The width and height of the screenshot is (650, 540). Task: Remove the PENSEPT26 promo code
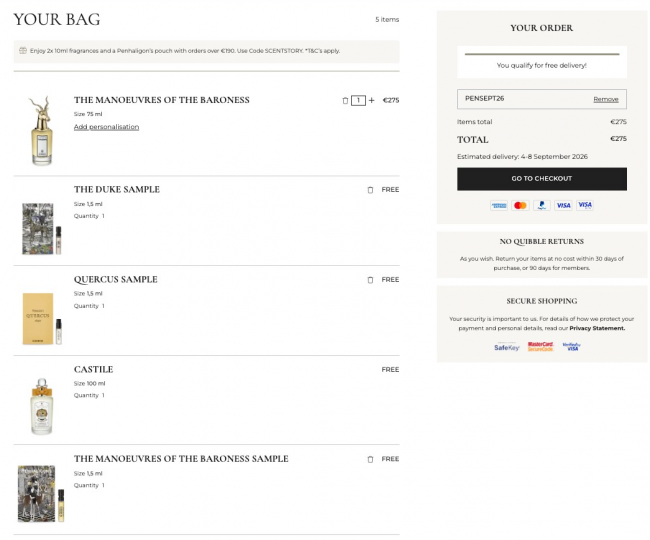606,99
